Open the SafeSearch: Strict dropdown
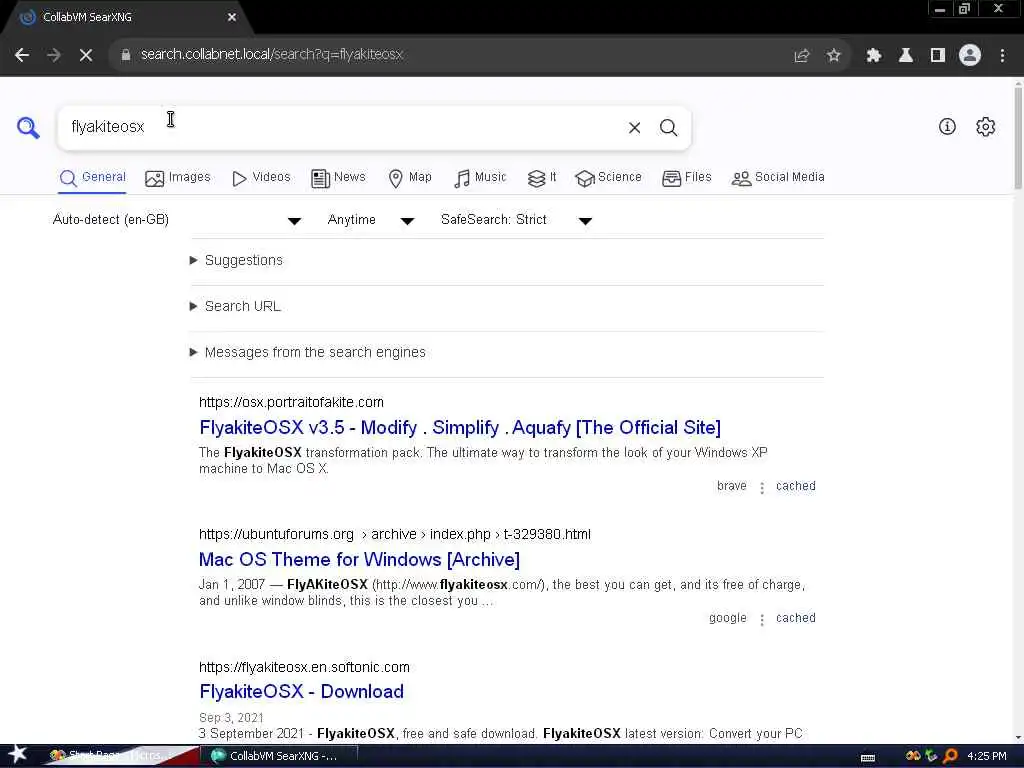The height and width of the screenshot is (768, 1024). point(516,220)
